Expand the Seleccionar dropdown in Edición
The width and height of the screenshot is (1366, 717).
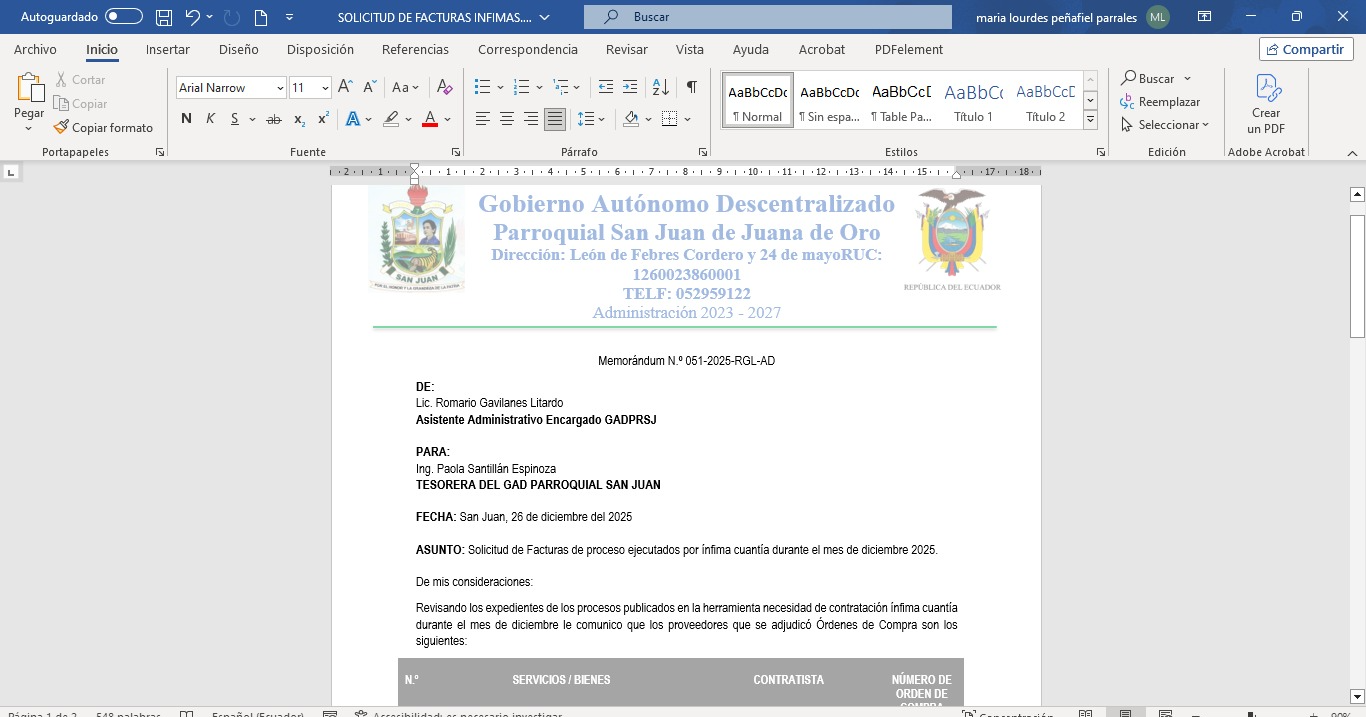[x=1166, y=125]
